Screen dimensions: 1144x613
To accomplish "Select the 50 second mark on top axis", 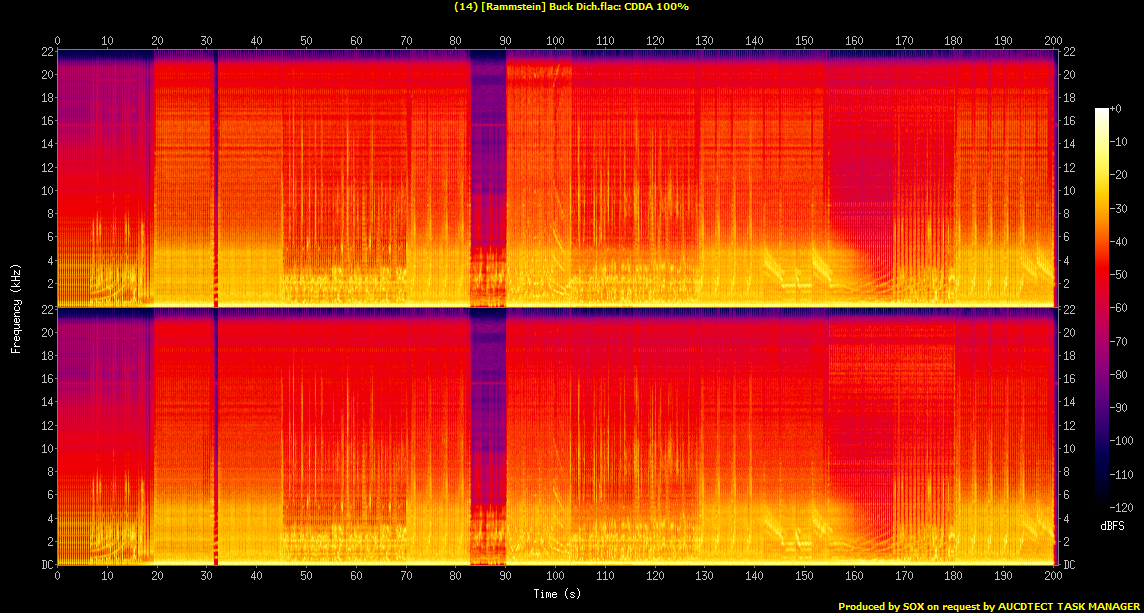I will click(x=307, y=41).
